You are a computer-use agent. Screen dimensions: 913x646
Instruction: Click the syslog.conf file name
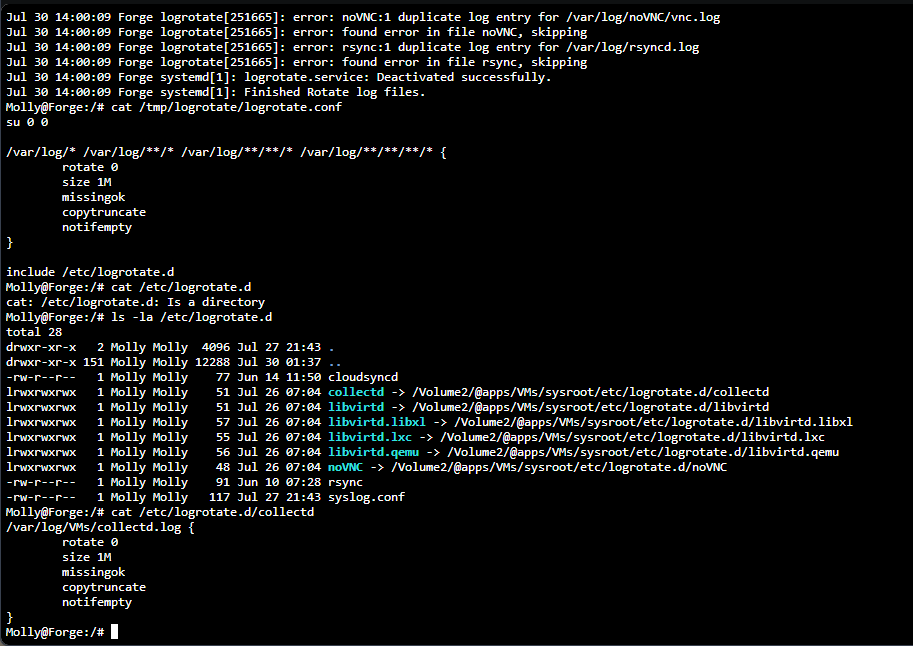coord(366,497)
